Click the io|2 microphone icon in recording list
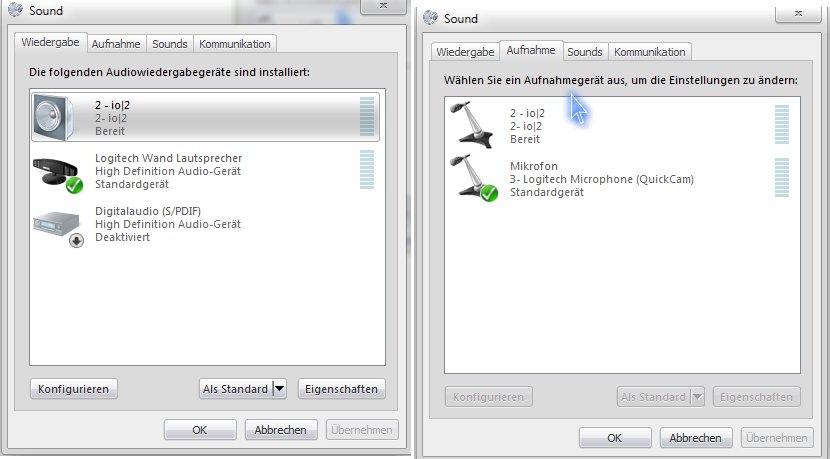 [471, 125]
